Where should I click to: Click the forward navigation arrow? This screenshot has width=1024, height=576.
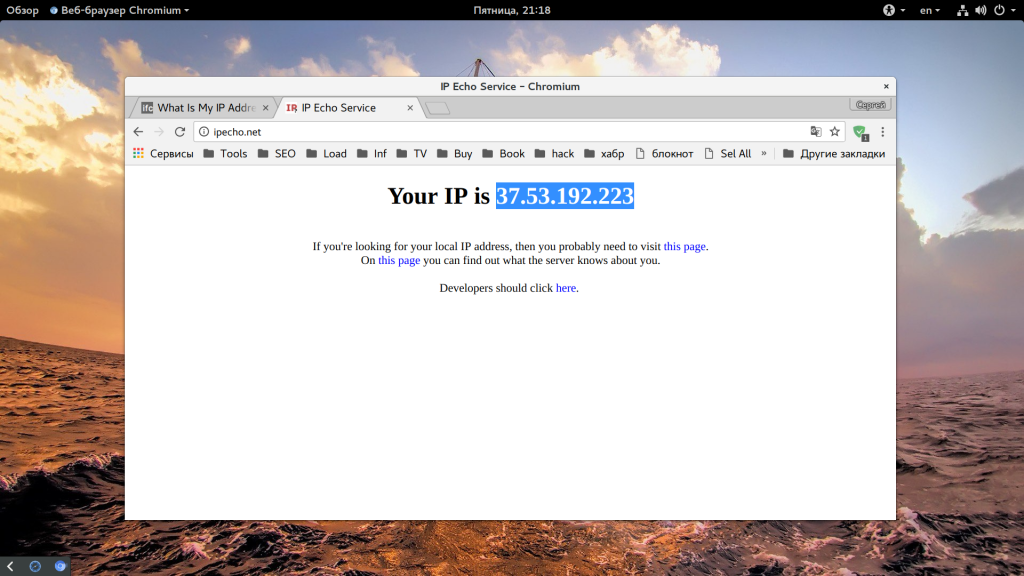point(159,132)
